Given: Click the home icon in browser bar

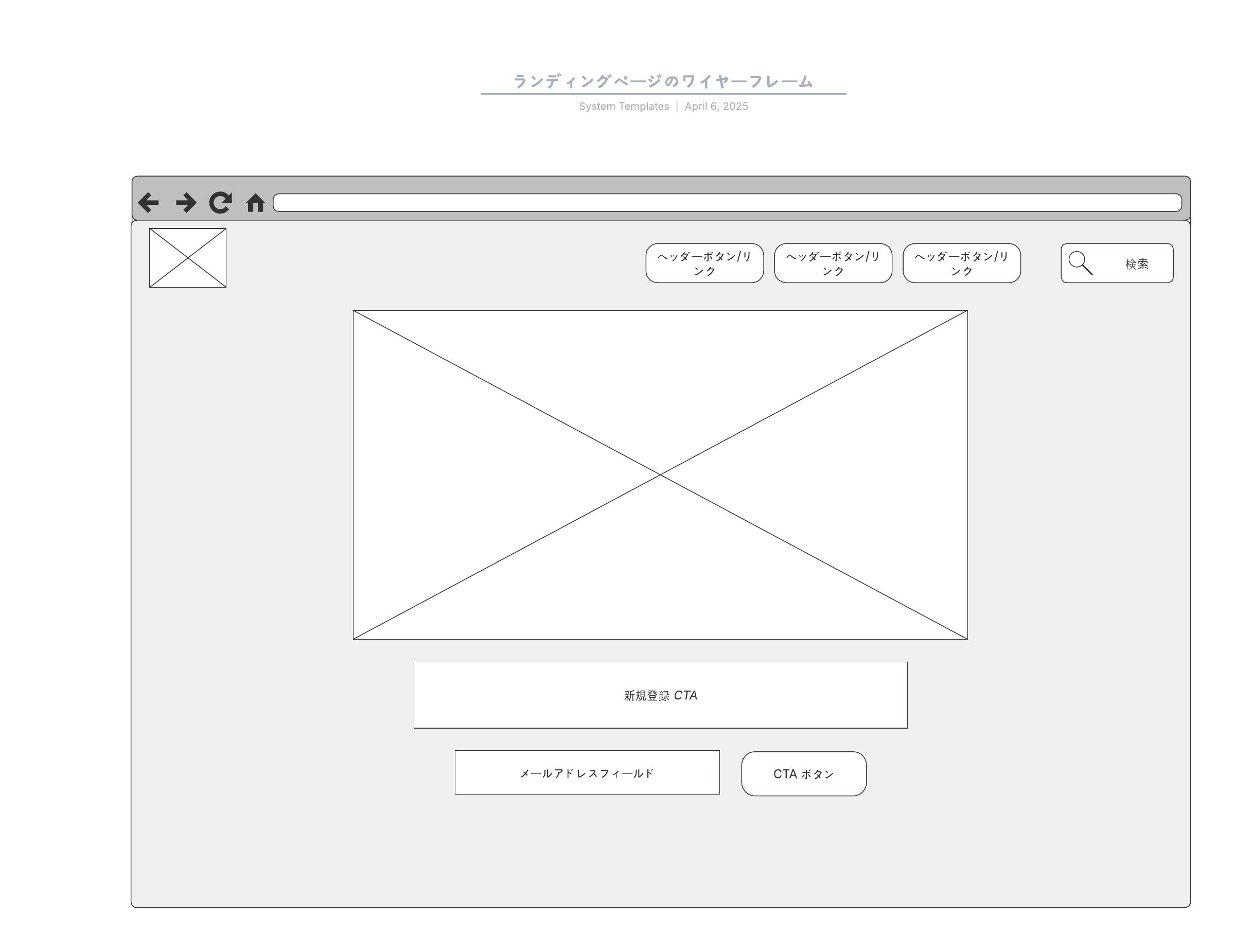Looking at the screenshot, I should [256, 202].
